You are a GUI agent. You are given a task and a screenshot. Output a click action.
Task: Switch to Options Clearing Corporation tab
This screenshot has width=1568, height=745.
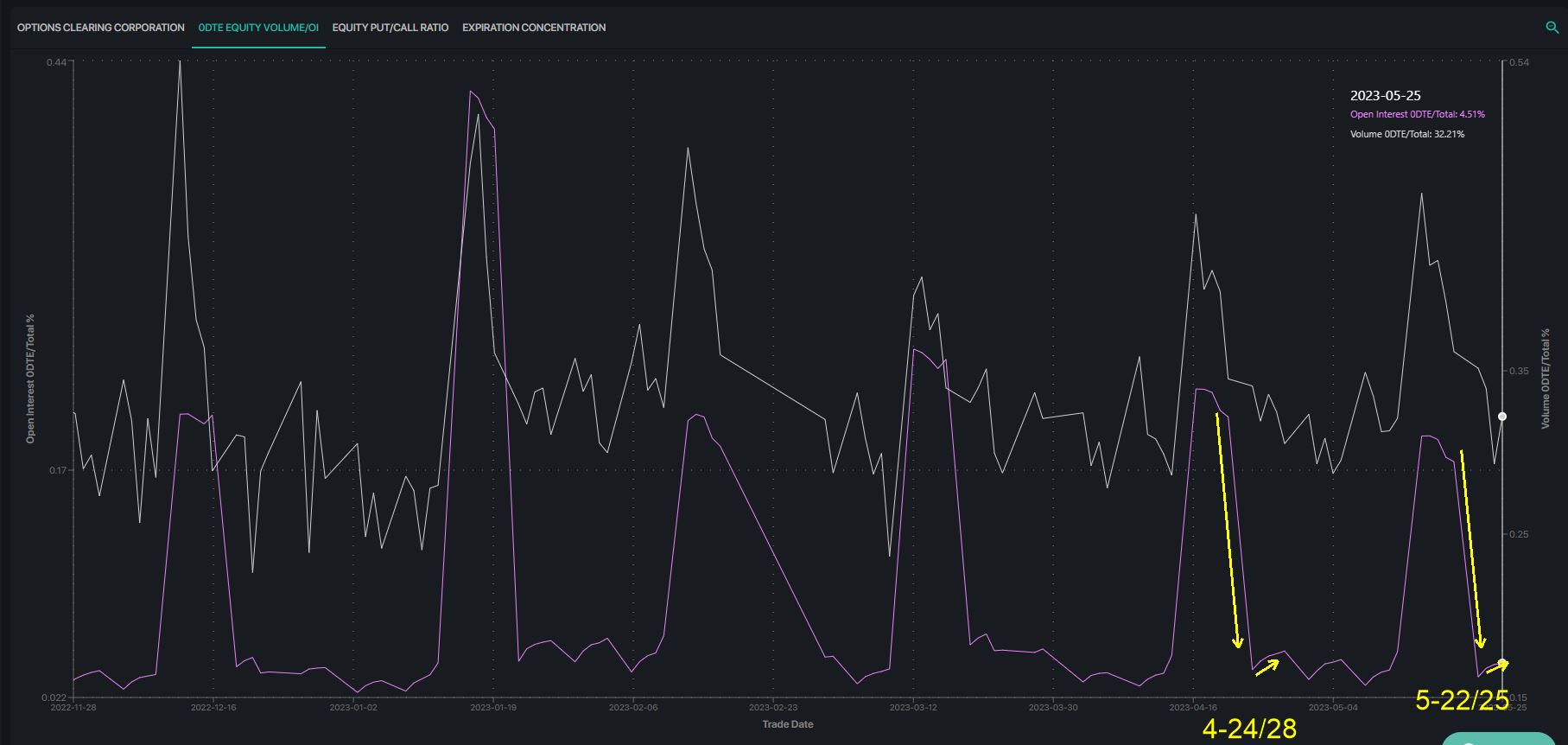coord(101,28)
